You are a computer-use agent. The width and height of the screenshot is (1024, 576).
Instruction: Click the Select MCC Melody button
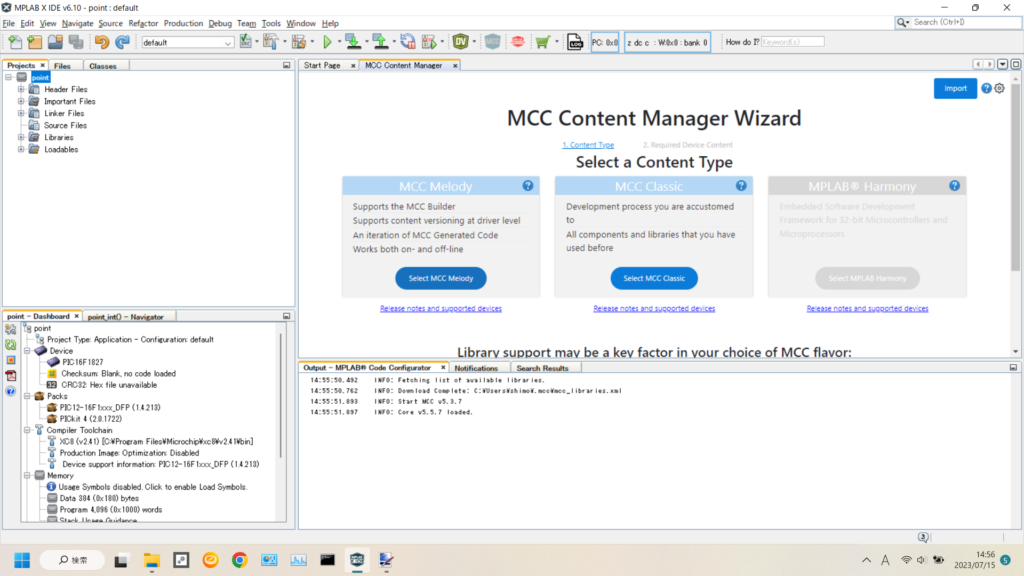pos(441,278)
